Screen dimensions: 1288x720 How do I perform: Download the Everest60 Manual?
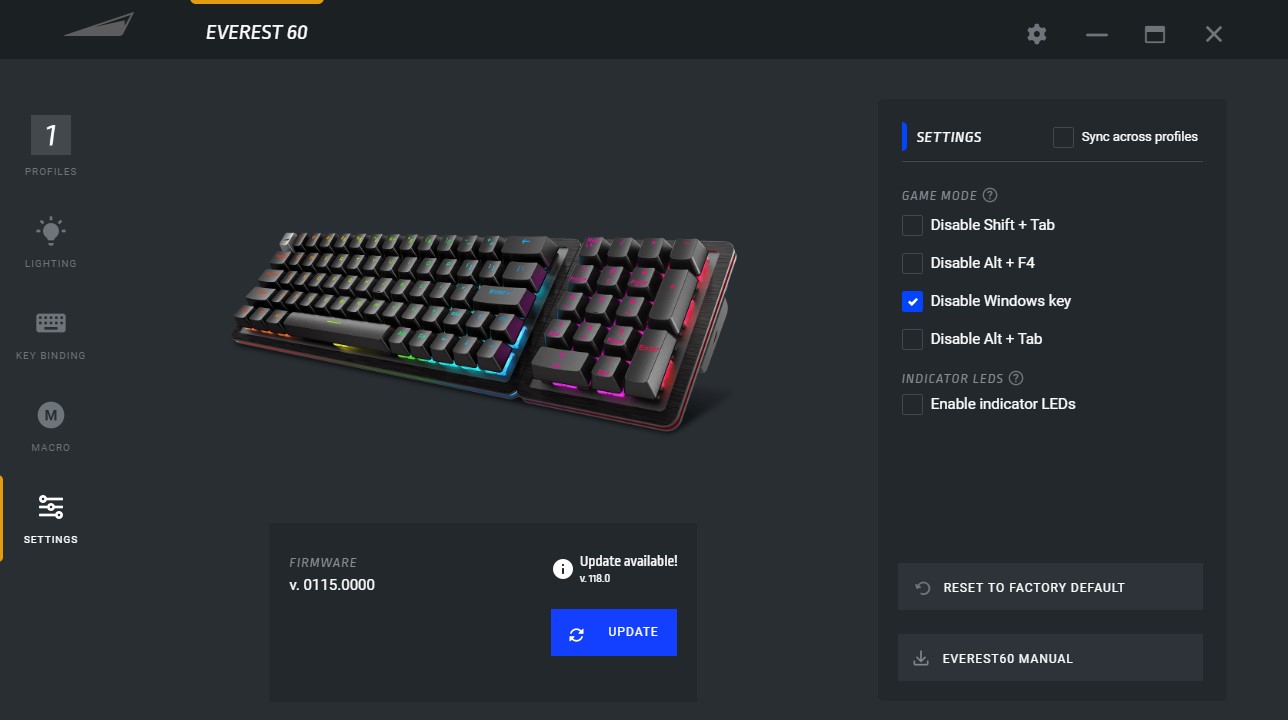click(x=1050, y=658)
